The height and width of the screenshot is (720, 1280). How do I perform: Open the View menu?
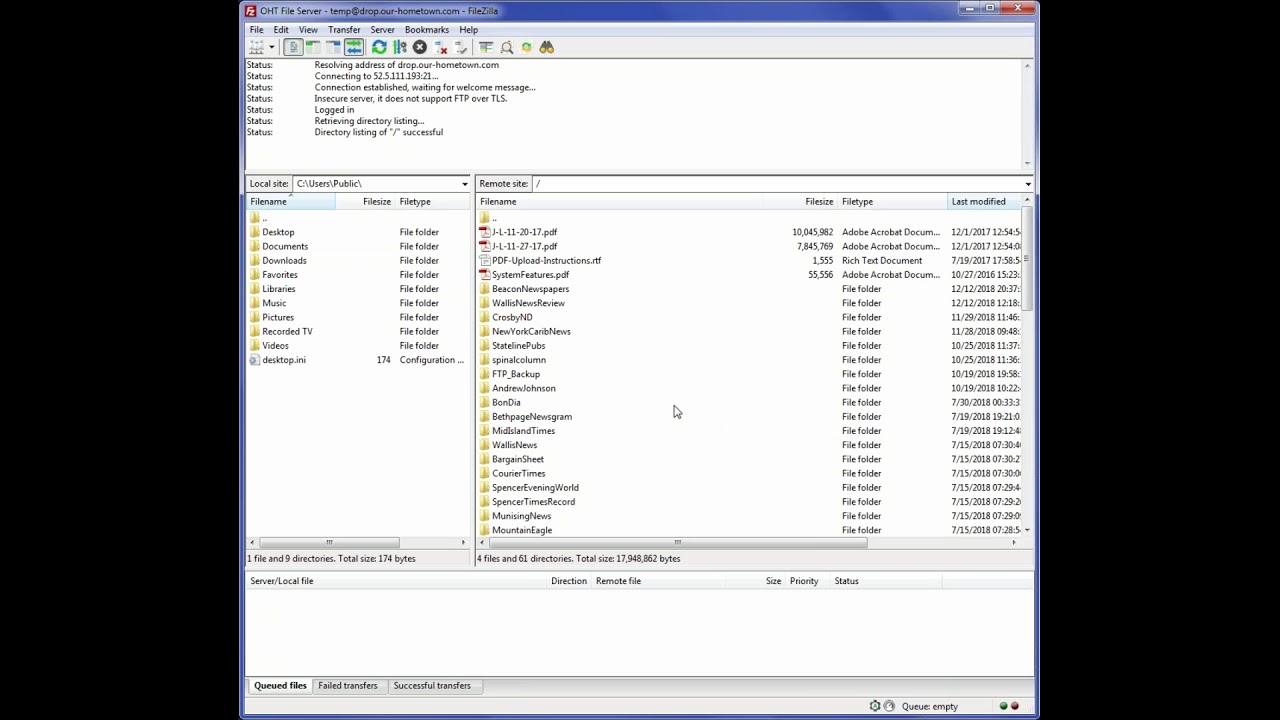tap(308, 30)
